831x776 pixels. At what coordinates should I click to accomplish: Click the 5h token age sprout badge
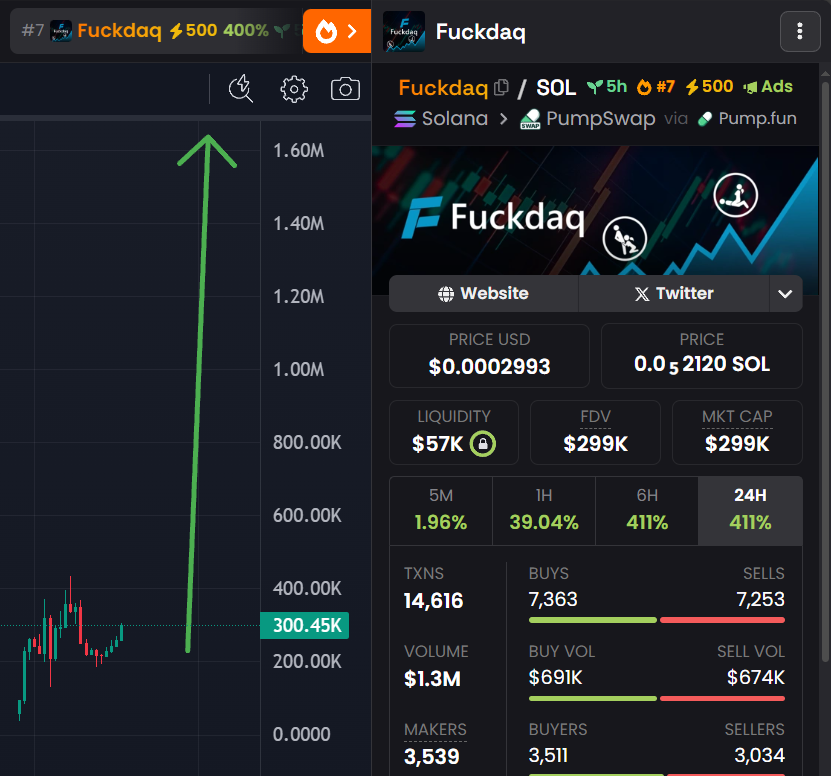point(607,86)
